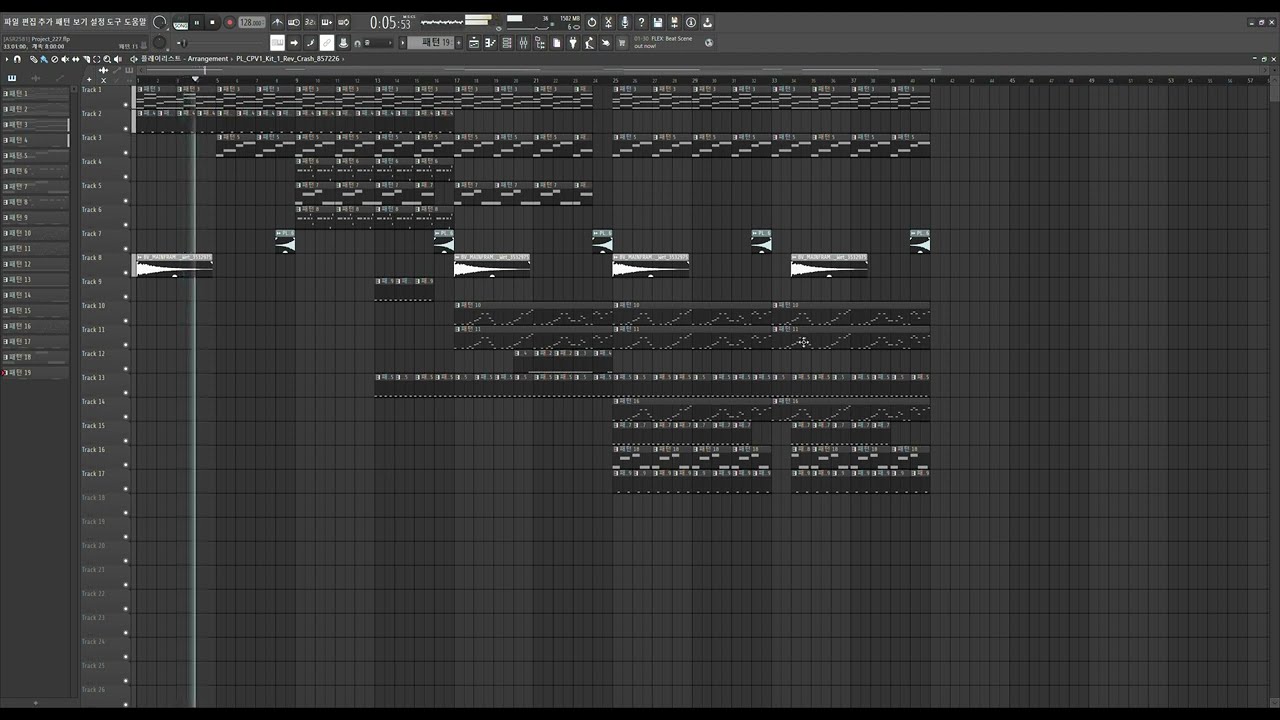
Task: Click the plus button beside pattern selector
Action: coord(459,43)
